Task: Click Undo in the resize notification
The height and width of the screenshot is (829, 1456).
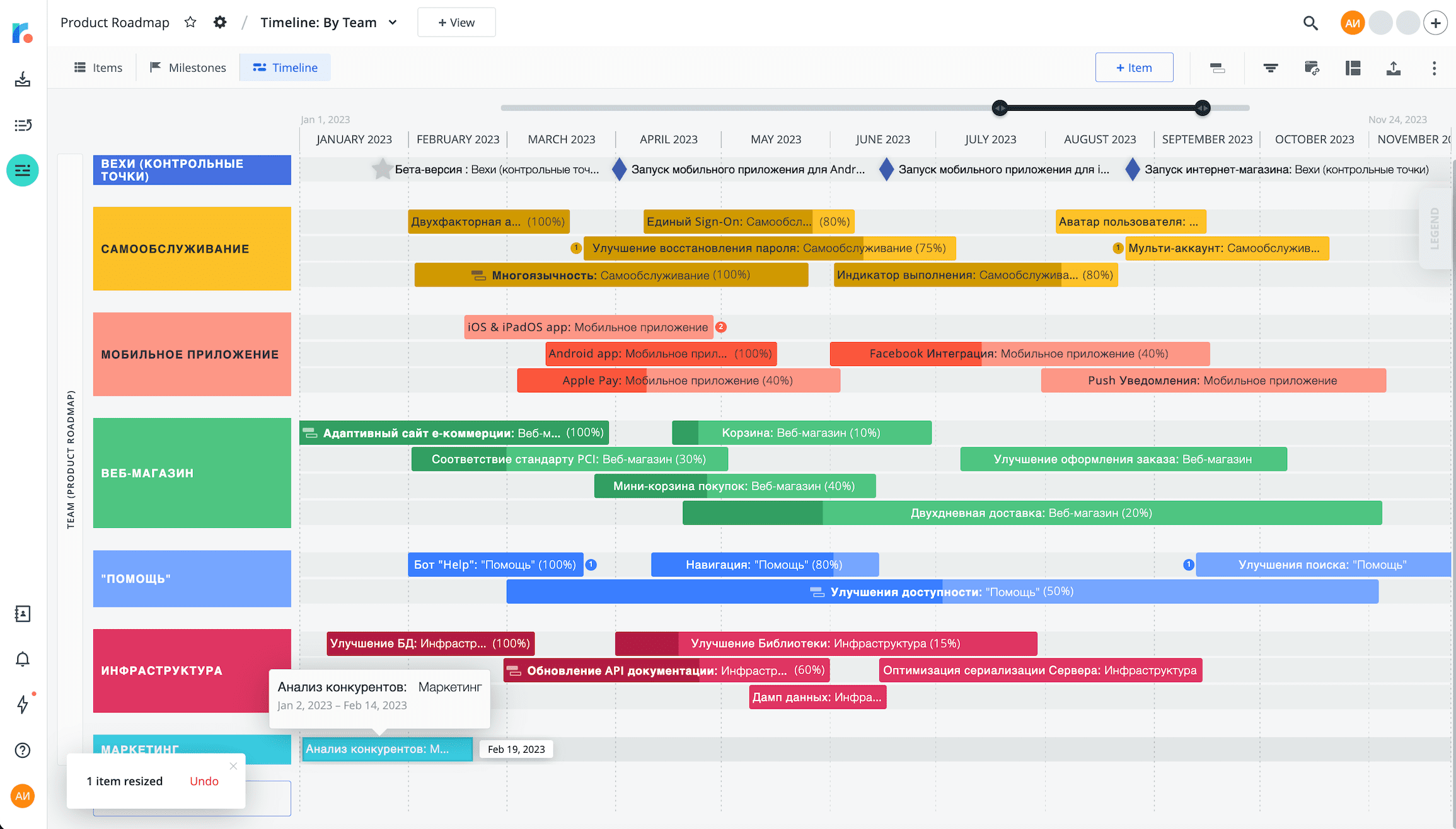Action: tap(204, 781)
